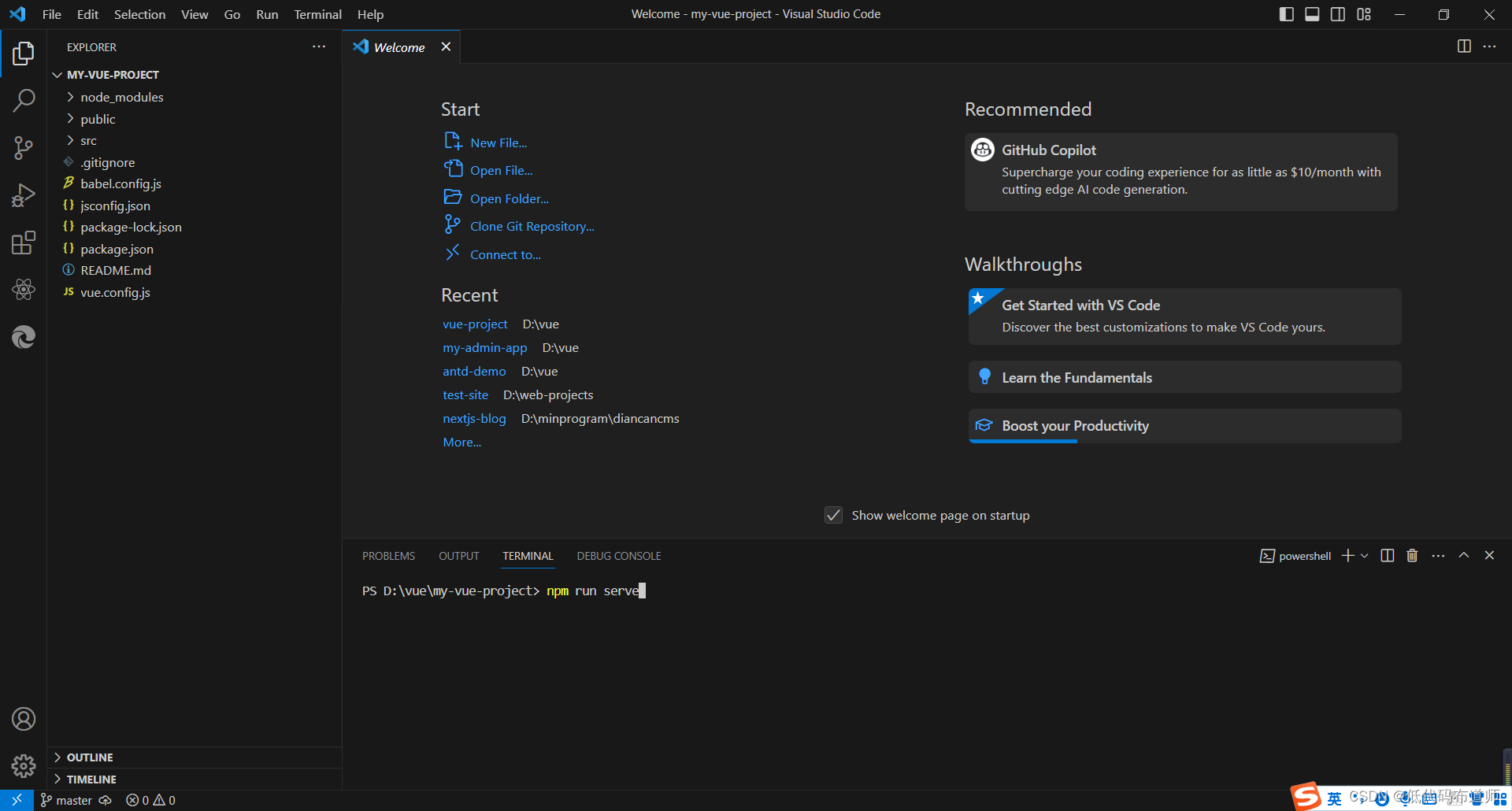Viewport: 1512px width, 811px height.
Task: Switch to the OUTPUT panel tab
Action: click(459, 556)
